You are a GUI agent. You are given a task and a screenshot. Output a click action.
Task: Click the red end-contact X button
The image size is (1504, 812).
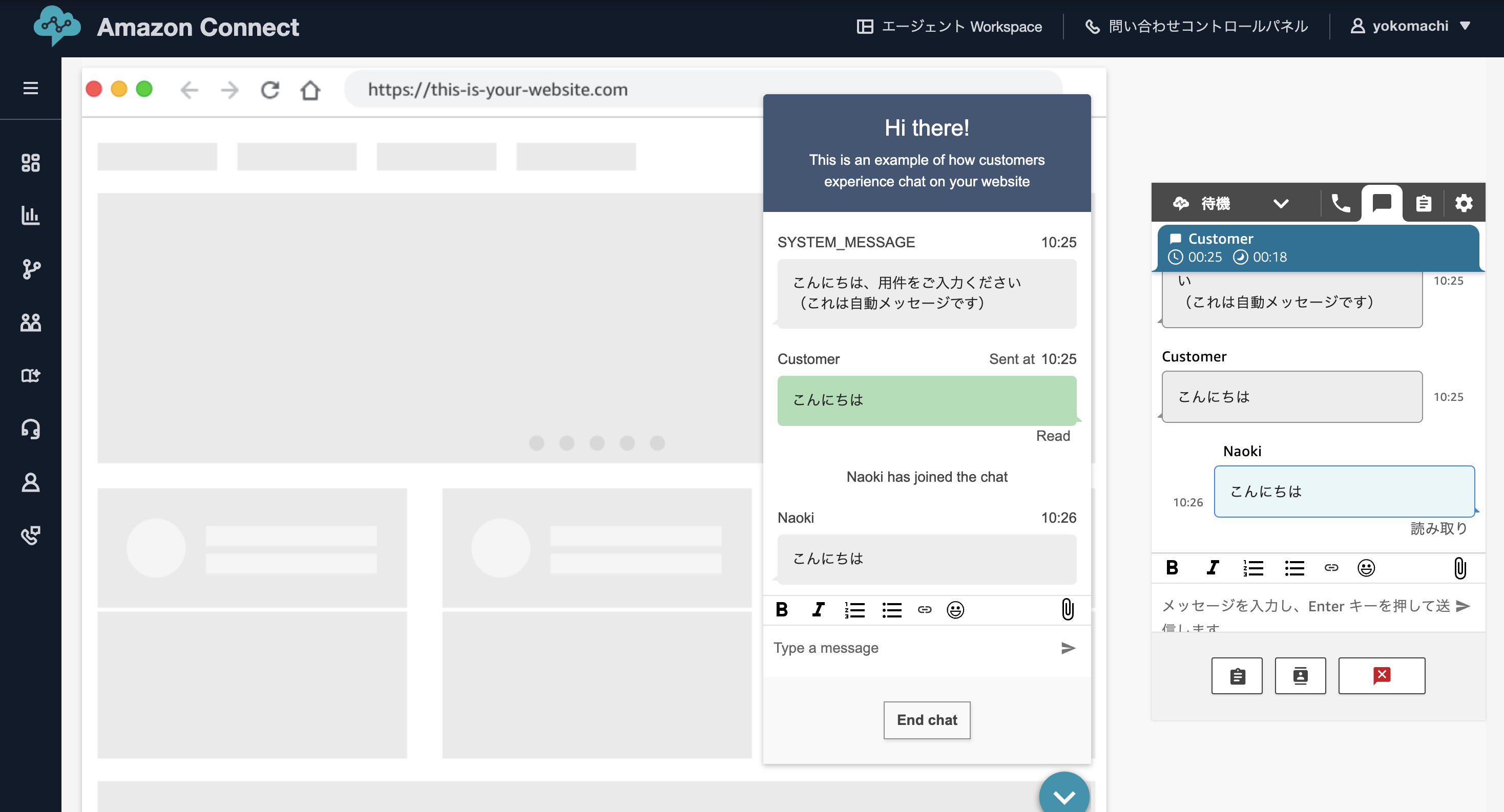pyautogui.click(x=1381, y=675)
